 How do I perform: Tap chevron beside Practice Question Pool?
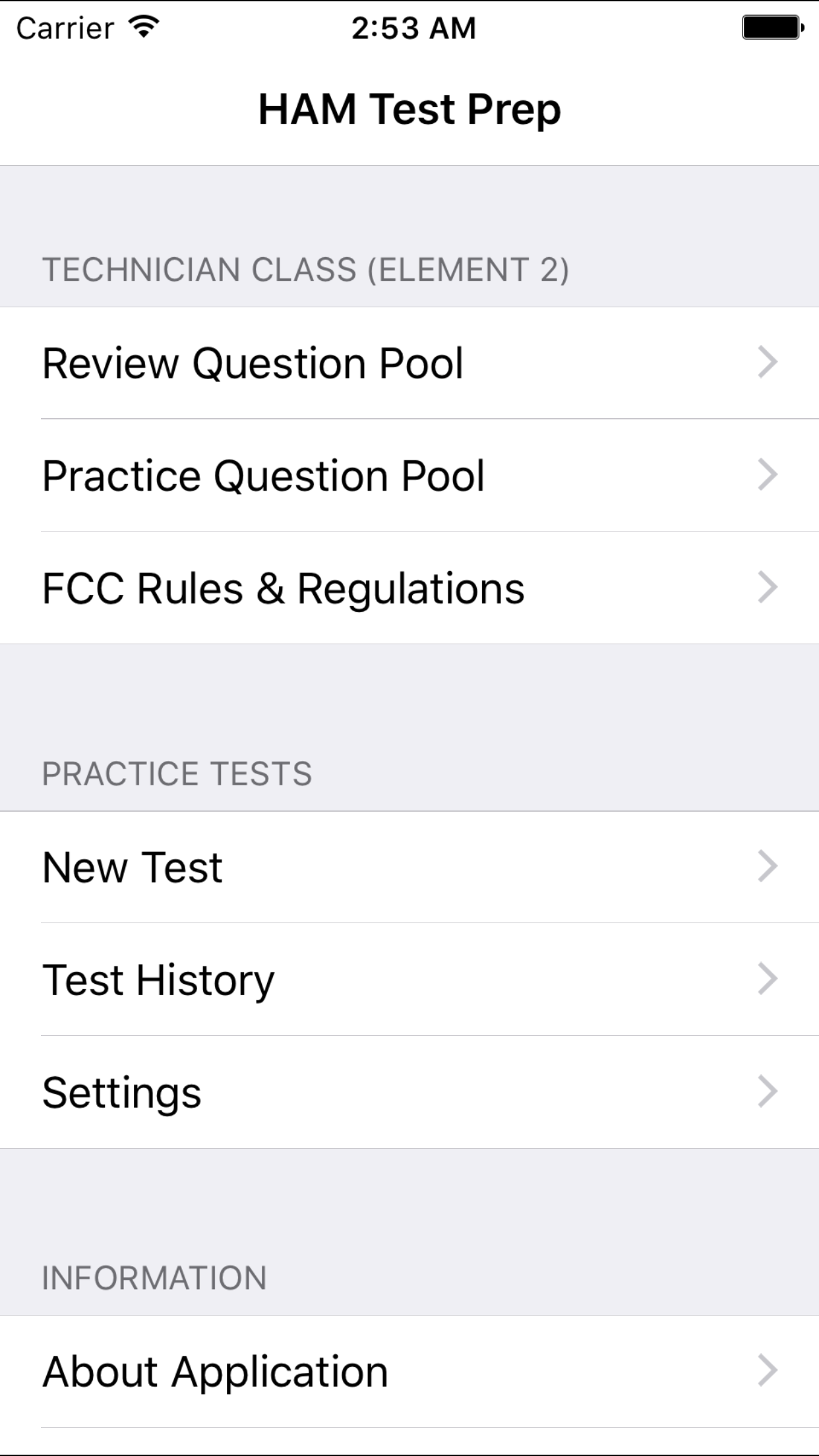click(x=768, y=475)
